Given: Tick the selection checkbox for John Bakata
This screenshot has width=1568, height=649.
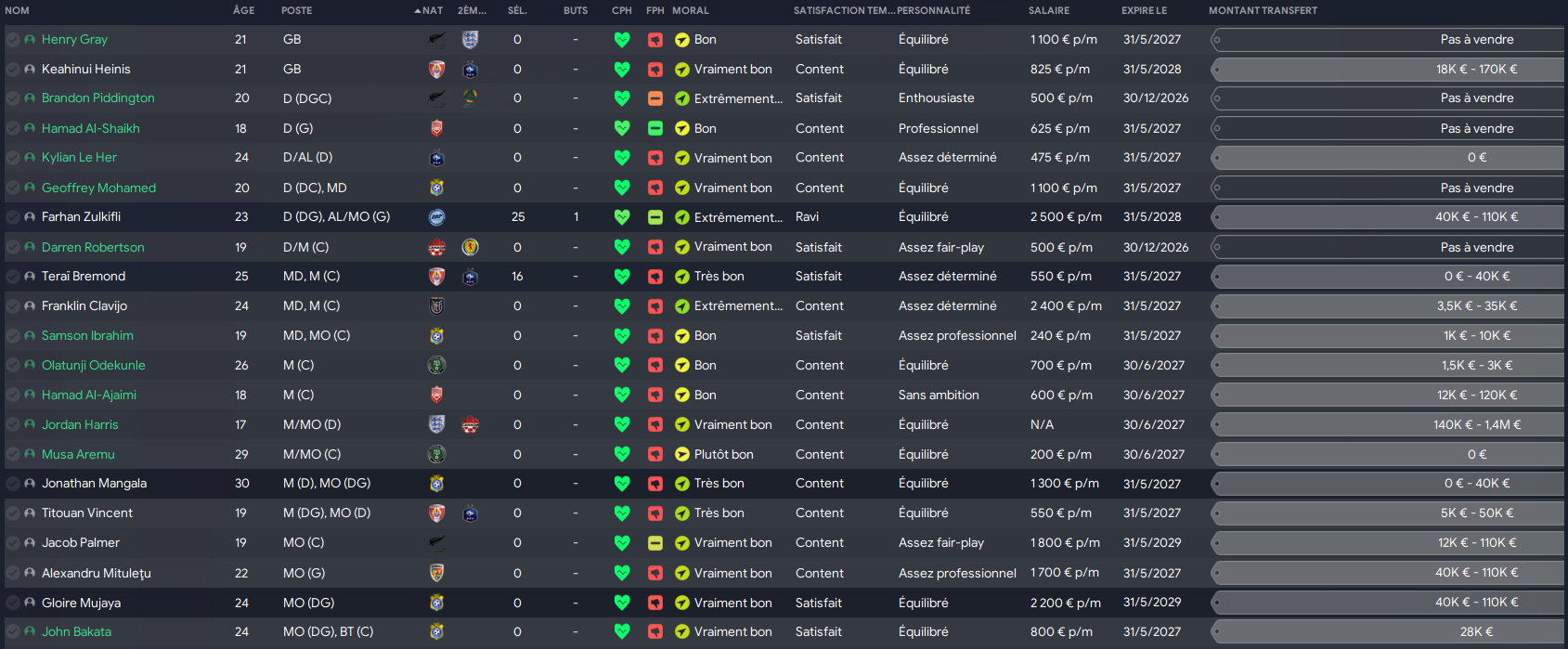Looking at the screenshot, I should 13,632.
